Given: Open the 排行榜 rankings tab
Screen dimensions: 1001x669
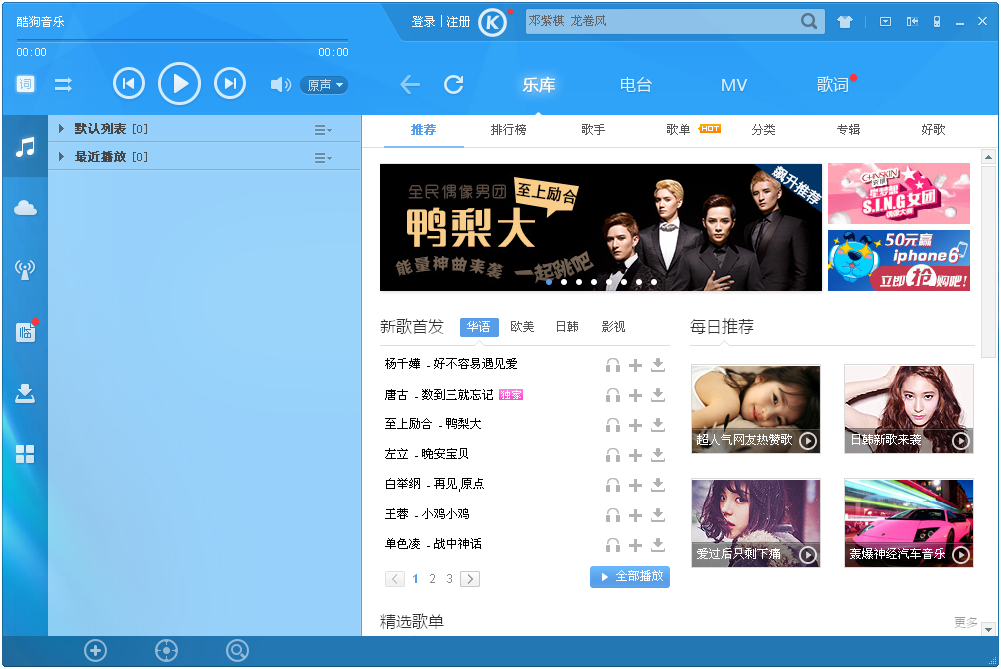Looking at the screenshot, I should point(508,130).
